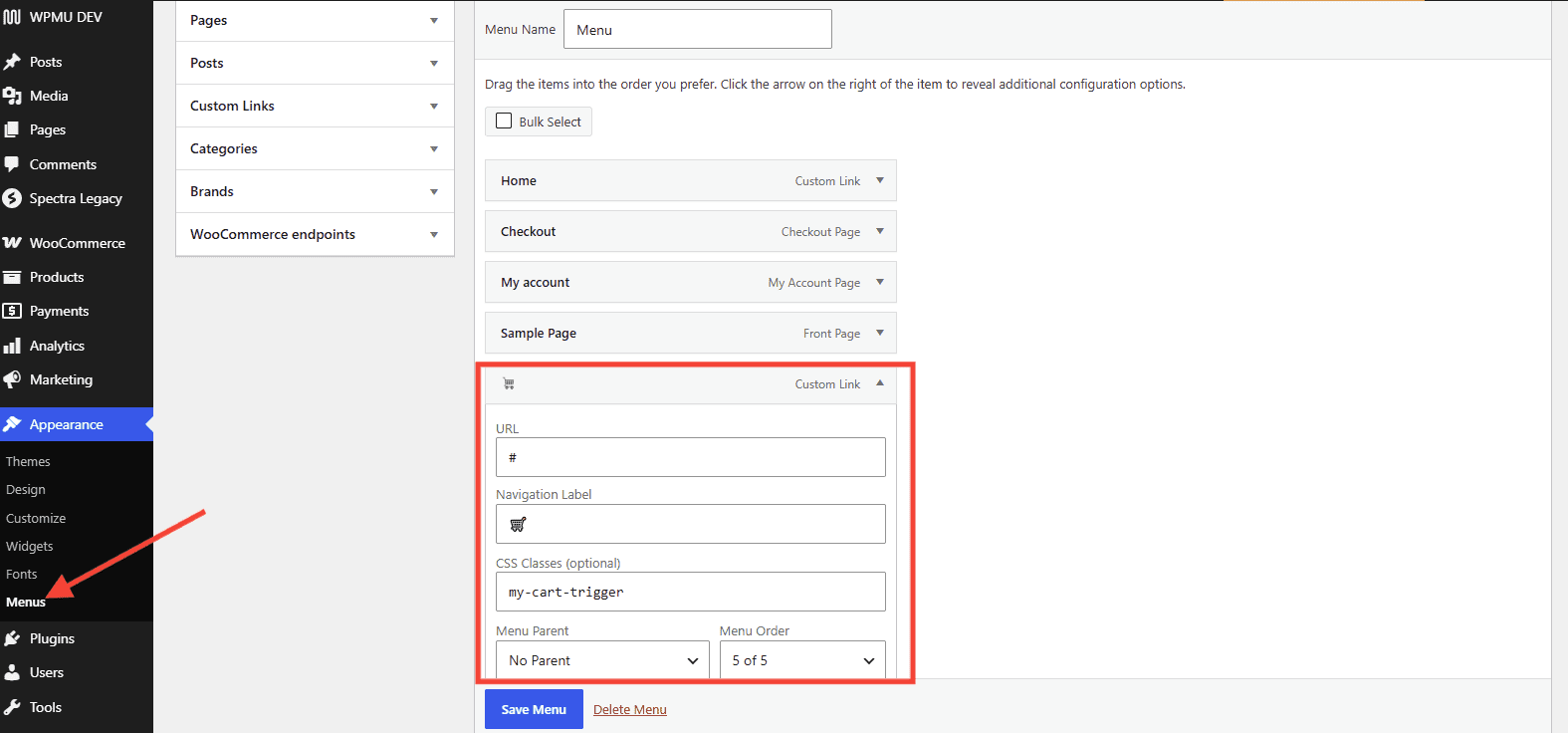Click the cart icon menu item title

pyautogui.click(x=509, y=383)
